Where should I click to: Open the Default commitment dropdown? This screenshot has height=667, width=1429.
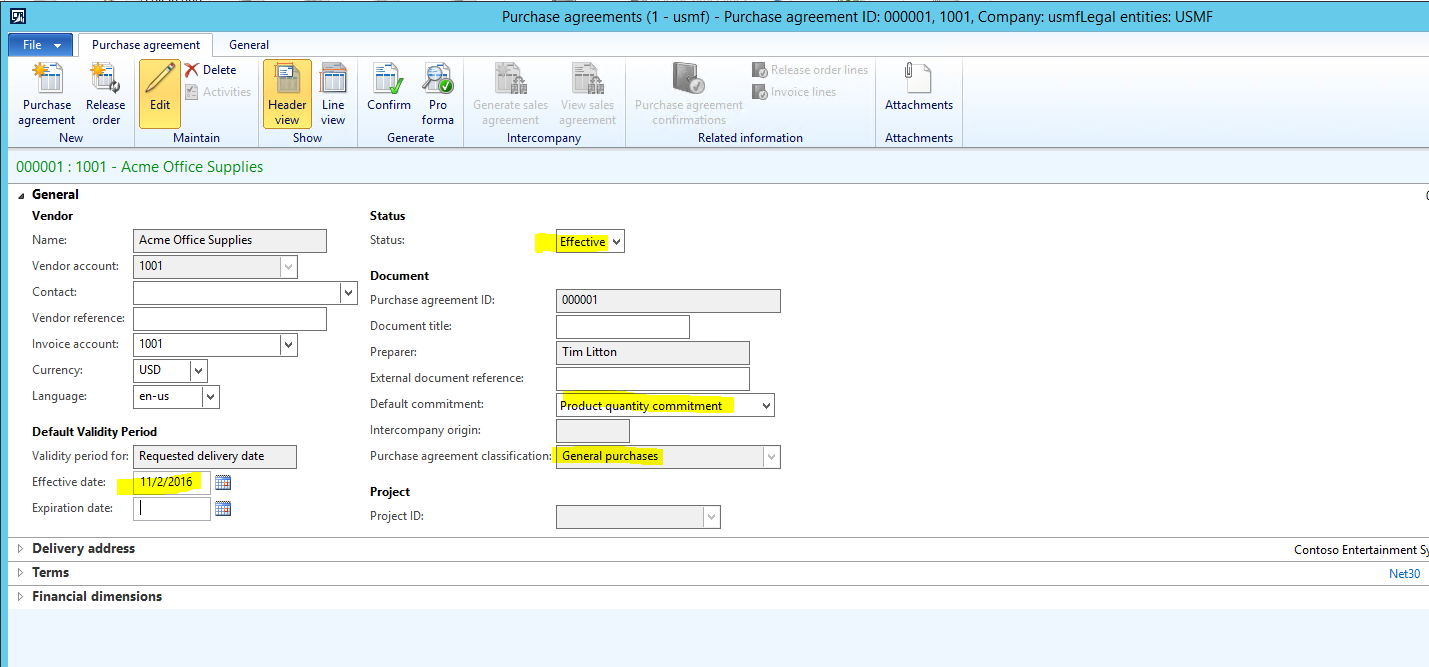coord(766,405)
